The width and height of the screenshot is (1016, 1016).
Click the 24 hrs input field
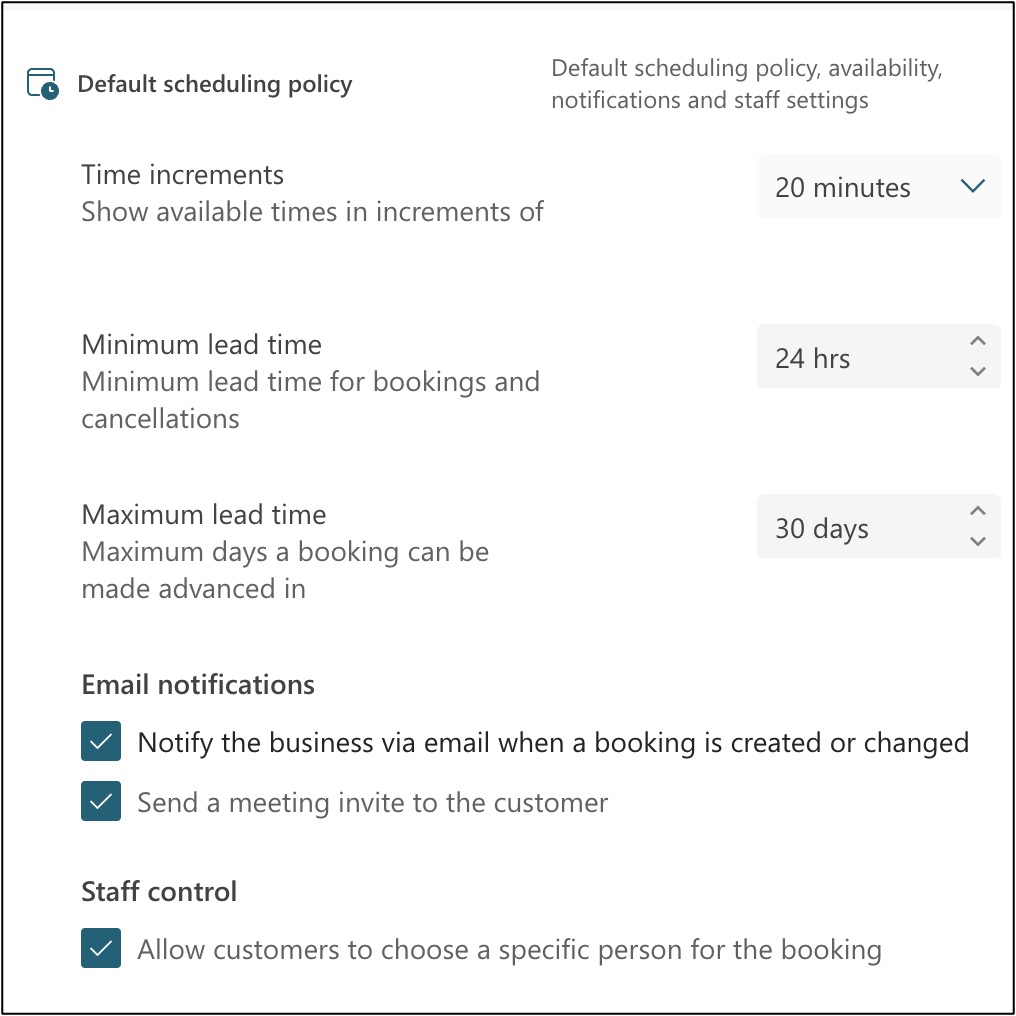[850, 358]
